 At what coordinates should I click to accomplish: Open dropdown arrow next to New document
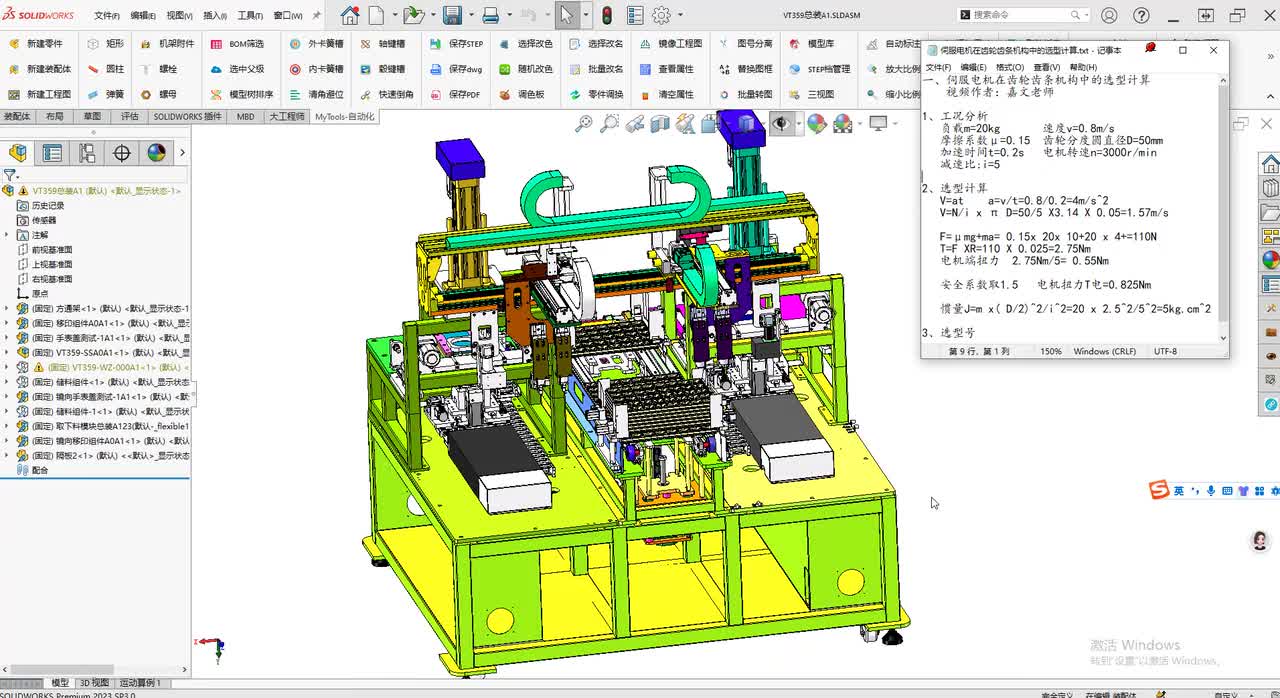[394, 16]
